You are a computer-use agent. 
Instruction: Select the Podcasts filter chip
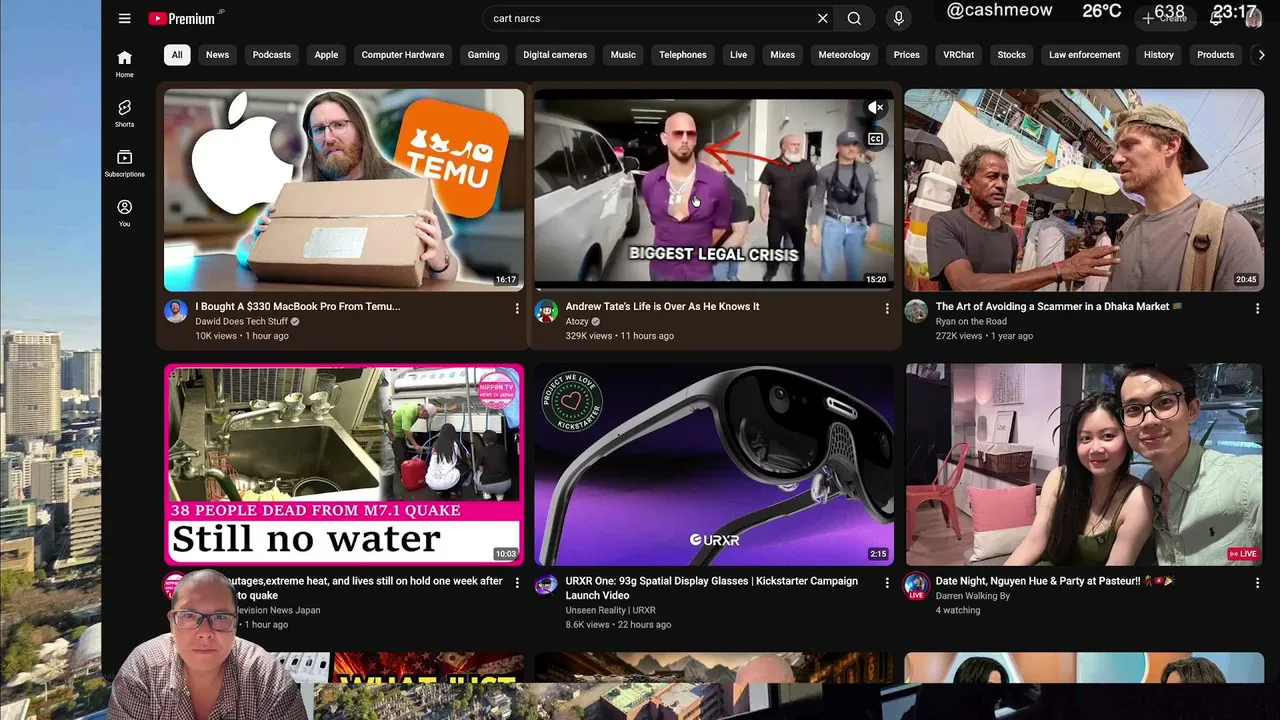[x=272, y=55]
